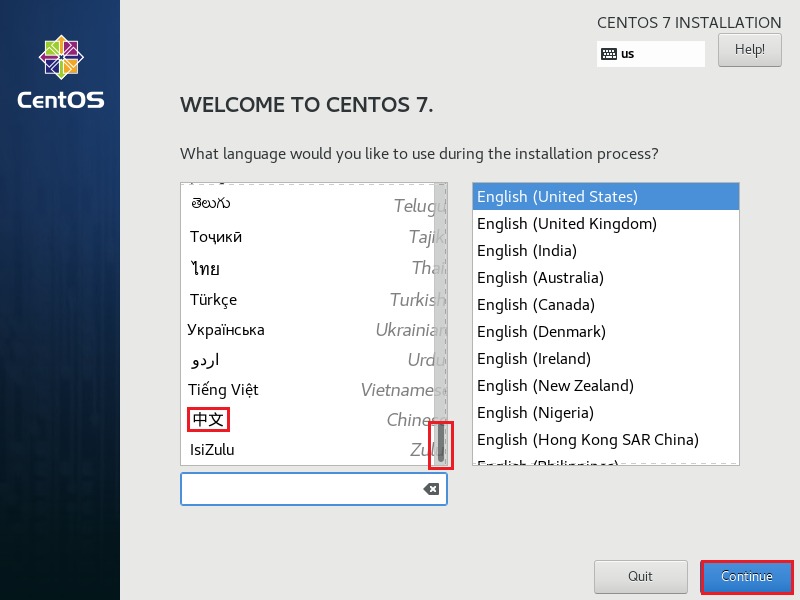Choose English (New Zealand) locale
Viewport: 800px width, 600px height.
[x=606, y=386]
